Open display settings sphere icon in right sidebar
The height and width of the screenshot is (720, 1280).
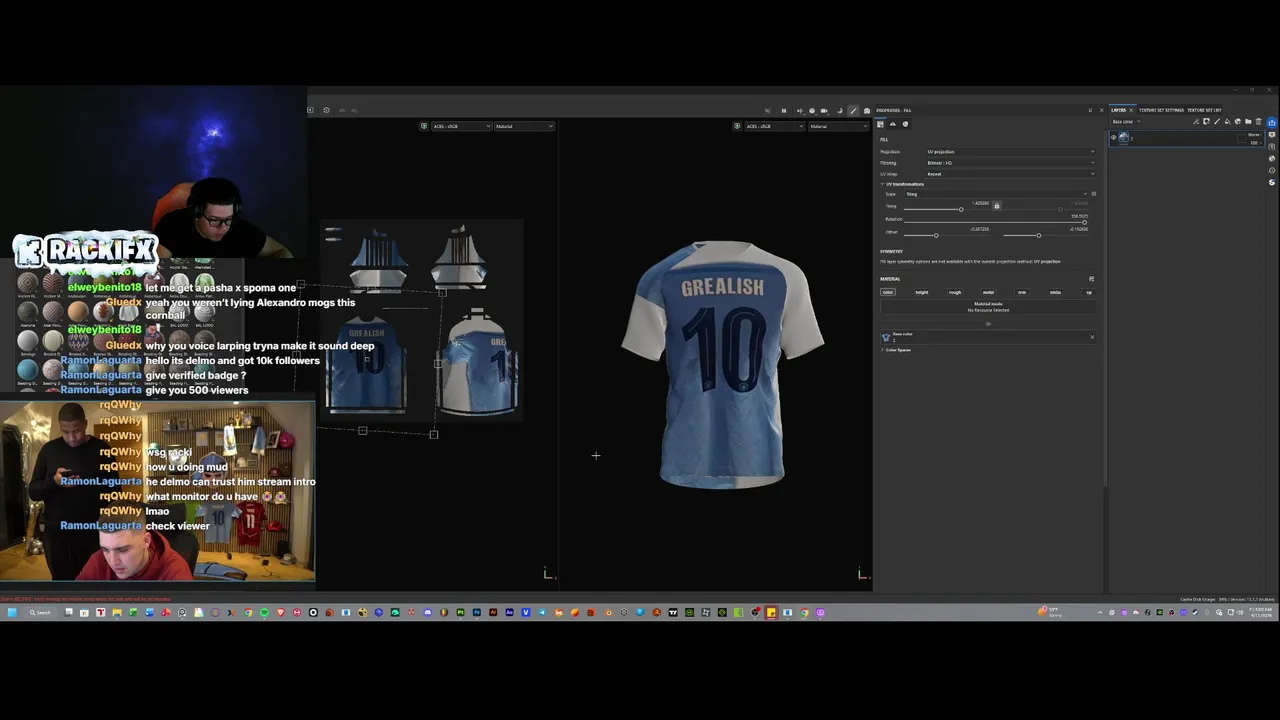pos(1272,158)
